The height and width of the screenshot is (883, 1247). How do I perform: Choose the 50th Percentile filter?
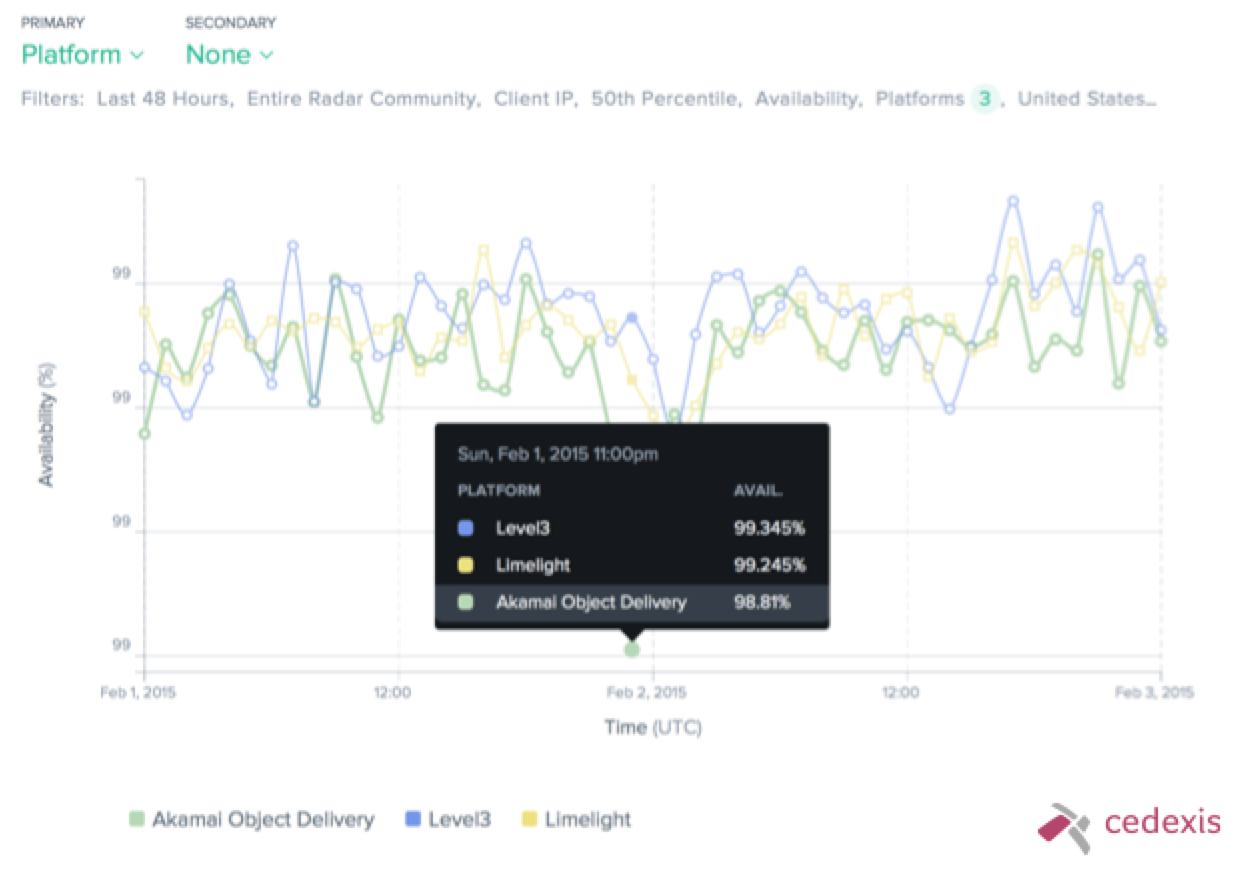coord(665,99)
